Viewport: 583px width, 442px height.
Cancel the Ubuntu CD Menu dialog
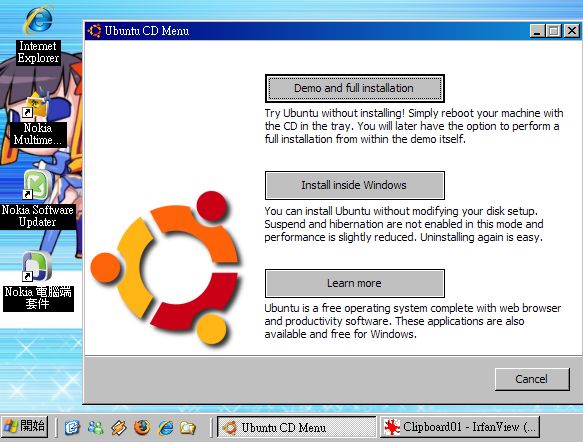pyautogui.click(x=532, y=379)
